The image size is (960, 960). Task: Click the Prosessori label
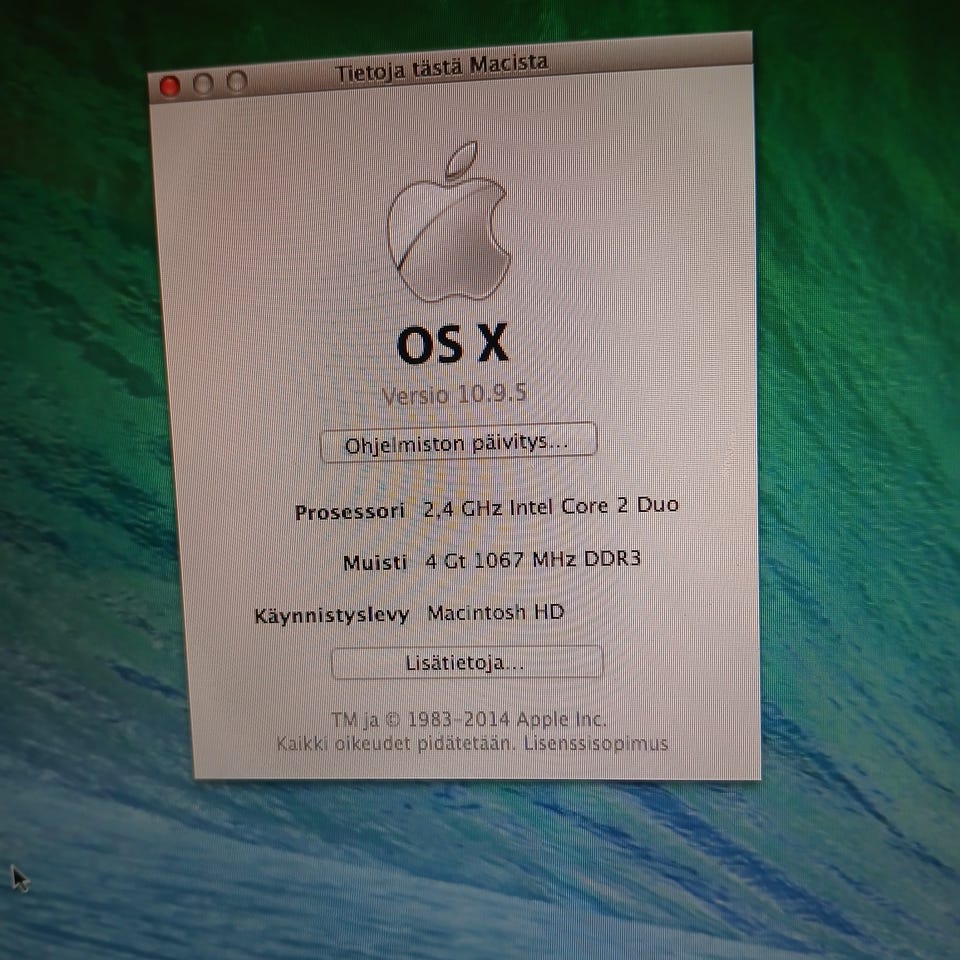(350, 511)
